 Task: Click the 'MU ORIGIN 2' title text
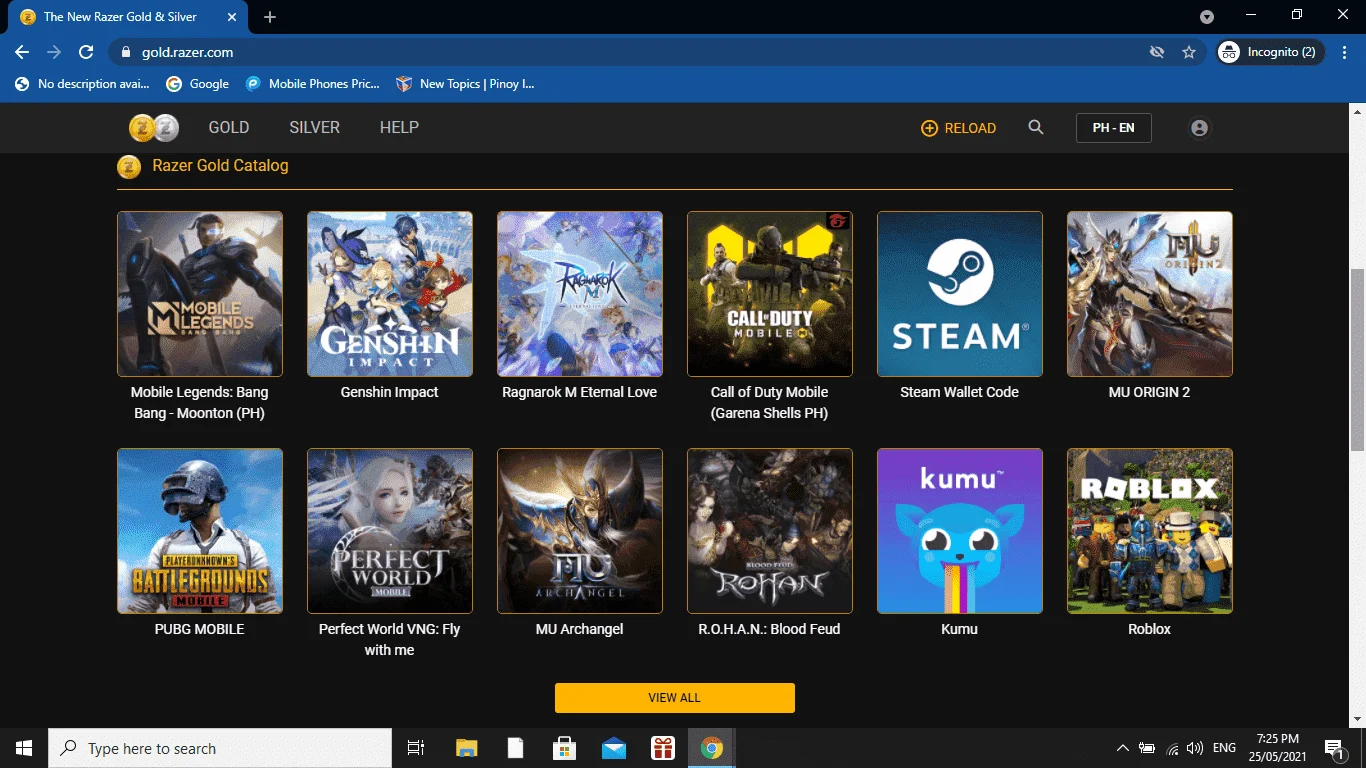click(x=1150, y=392)
